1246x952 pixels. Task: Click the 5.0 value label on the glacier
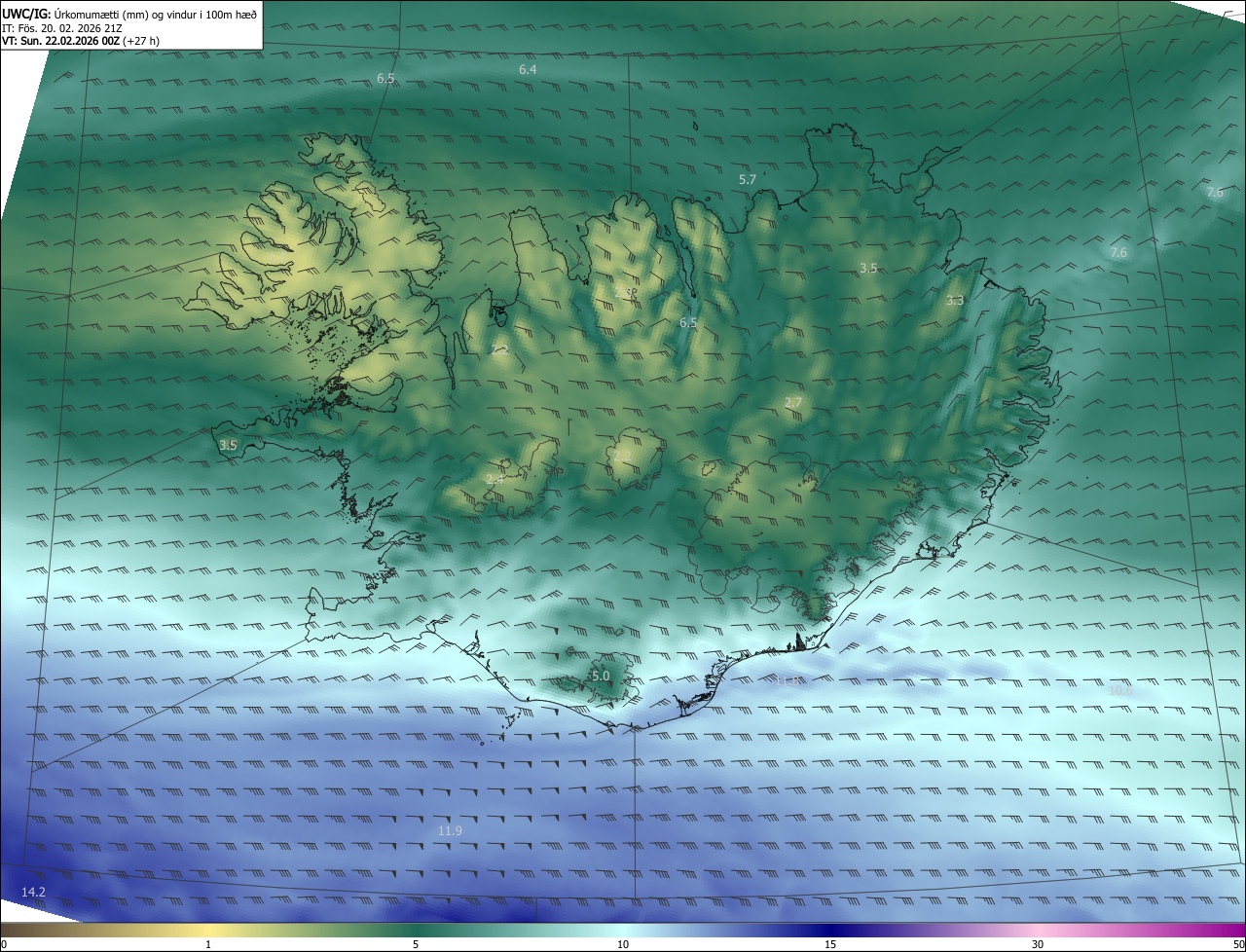coord(601,676)
